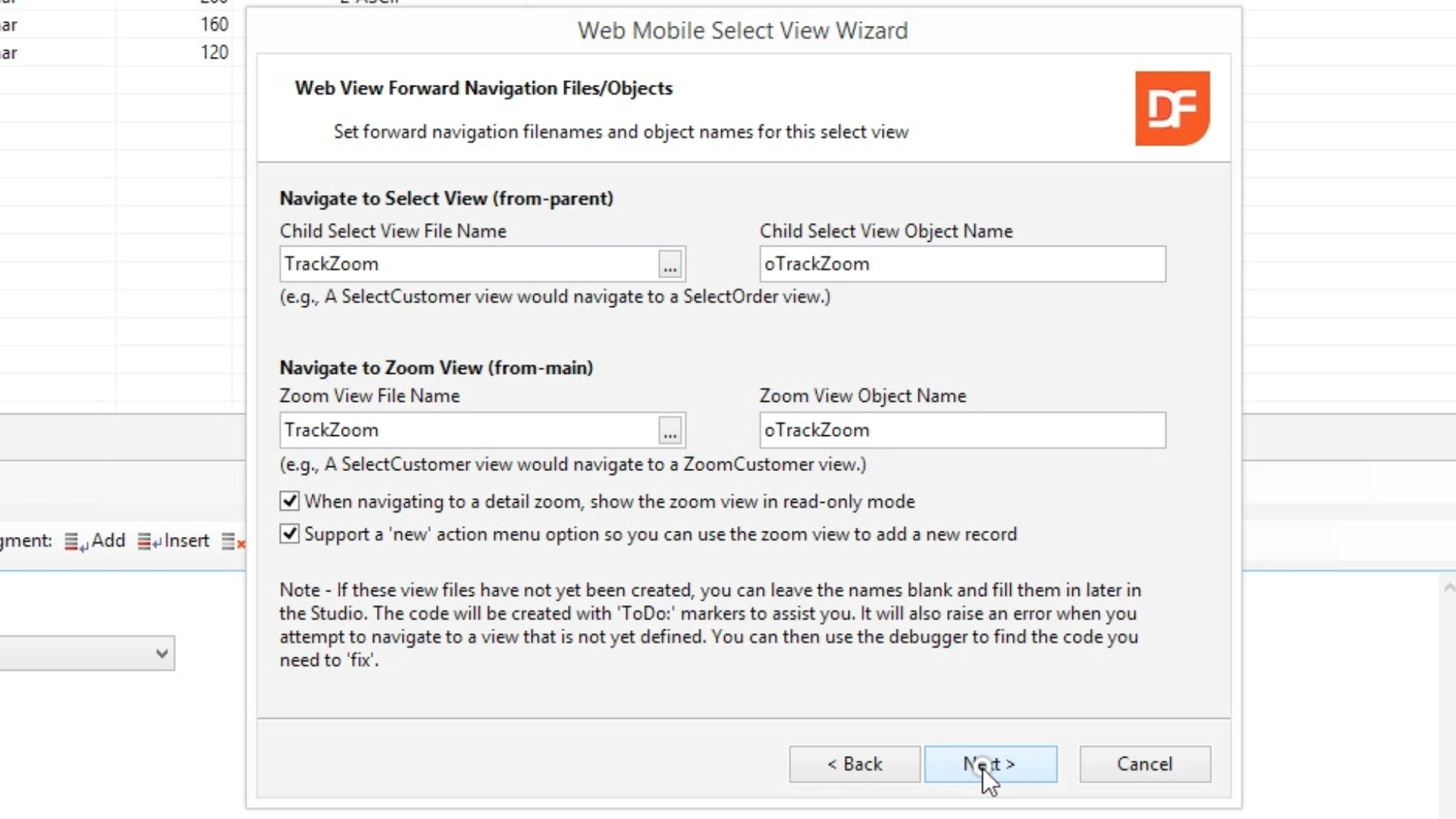Select Zoom View Object Name field
Viewport: 1456px width, 819px height.
962,431
